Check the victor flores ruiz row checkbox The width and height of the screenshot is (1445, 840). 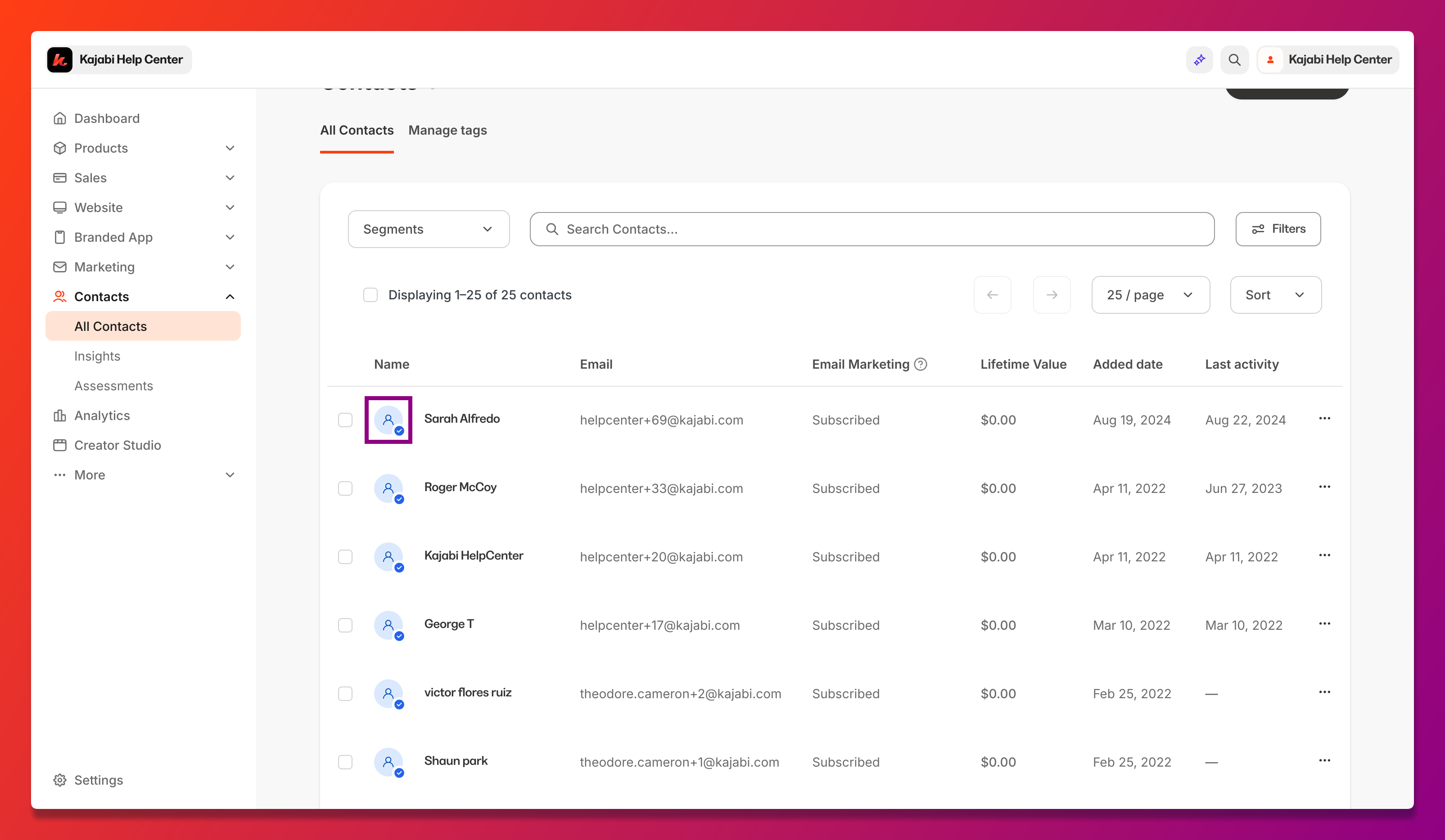345,694
